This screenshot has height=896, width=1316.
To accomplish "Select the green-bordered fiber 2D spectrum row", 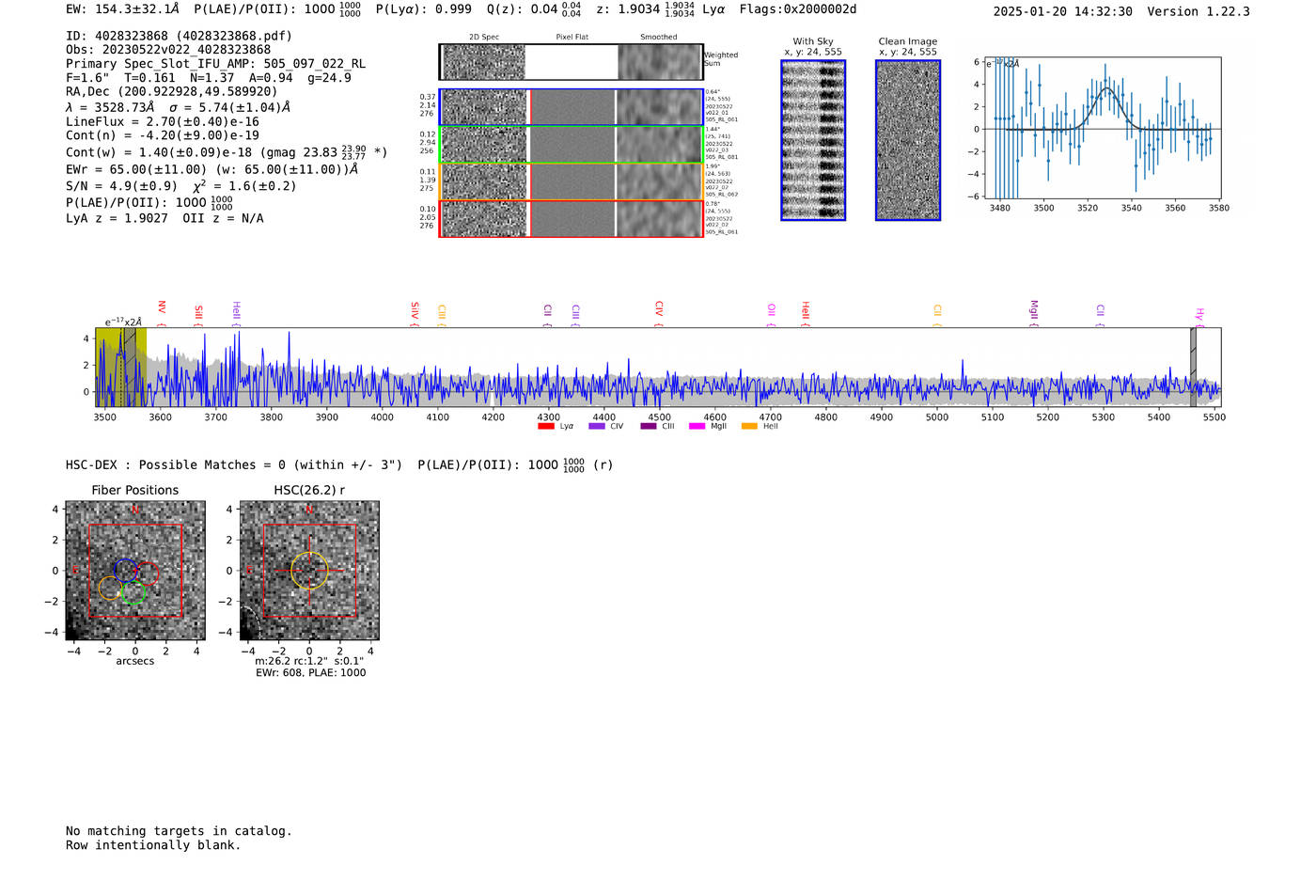I will pos(572,145).
